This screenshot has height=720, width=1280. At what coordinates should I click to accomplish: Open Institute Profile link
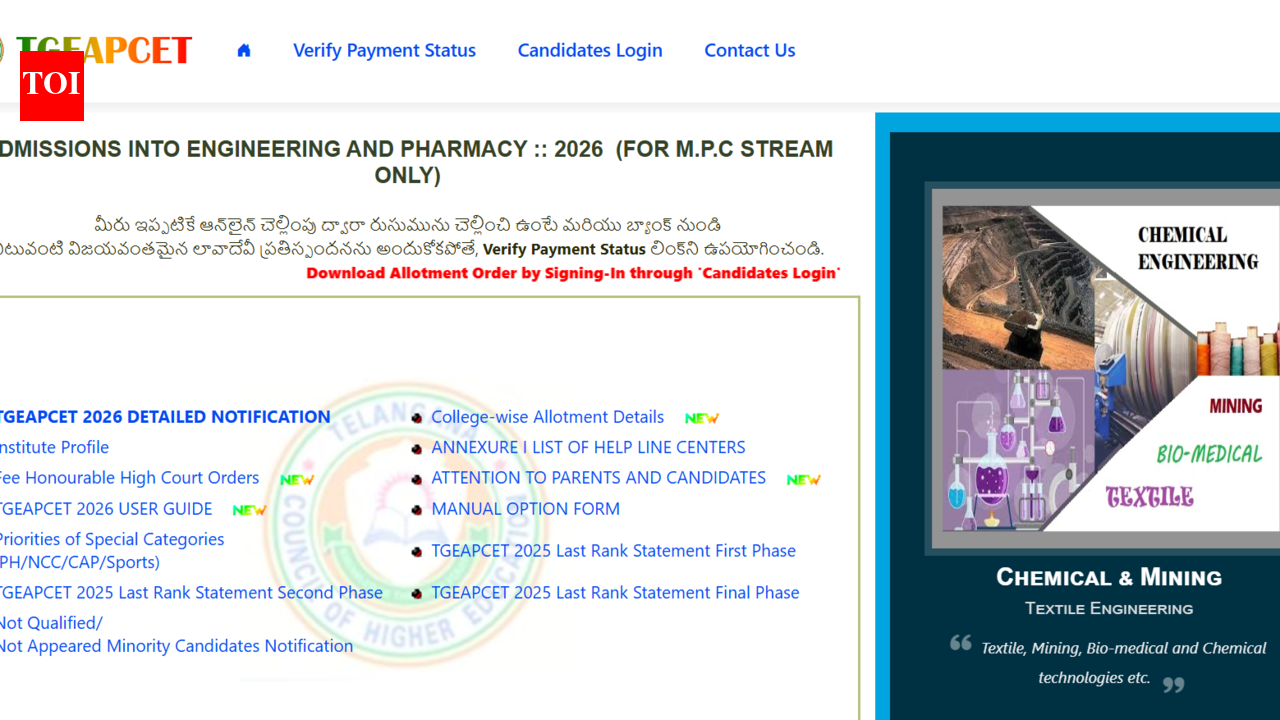pyautogui.click(x=54, y=447)
